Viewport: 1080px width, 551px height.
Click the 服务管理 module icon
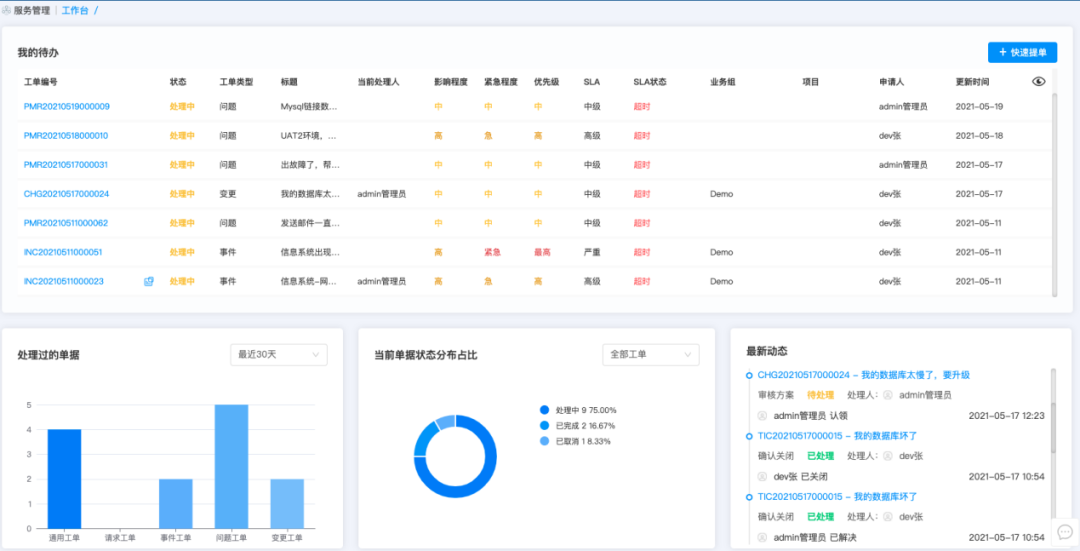(x=6, y=10)
